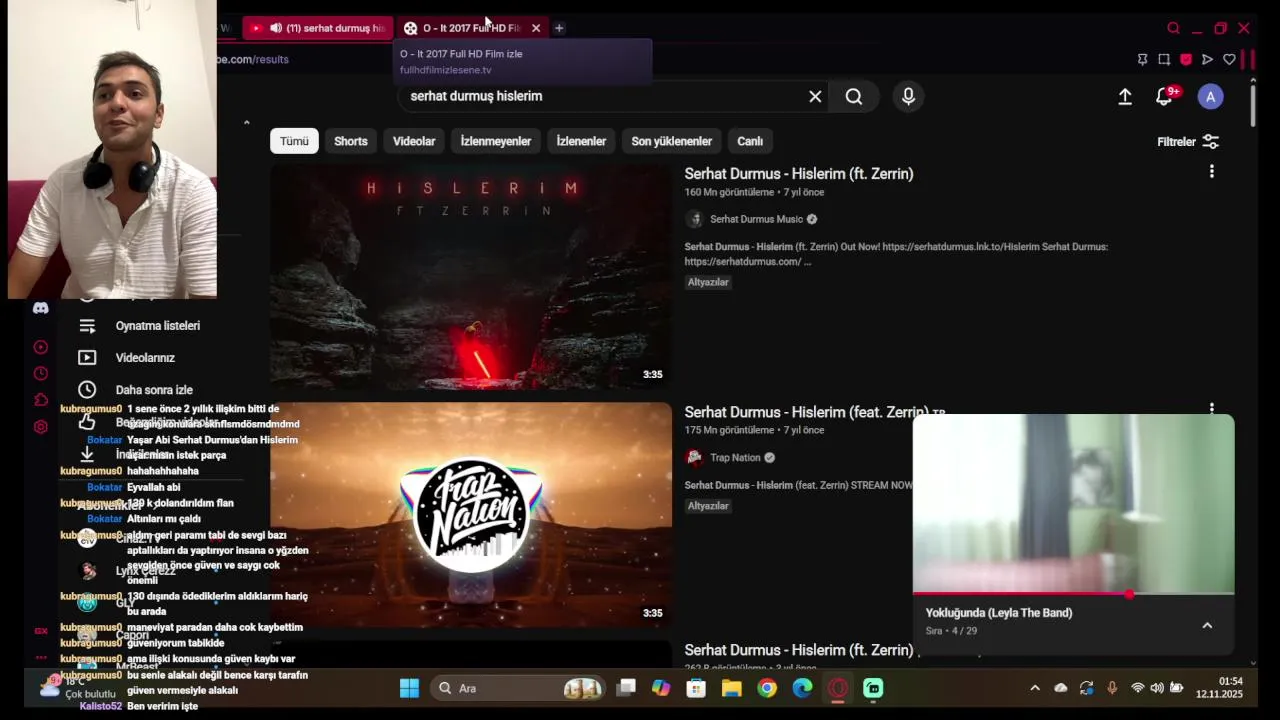Open the Daha sonra izle clock icon

click(x=87, y=390)
